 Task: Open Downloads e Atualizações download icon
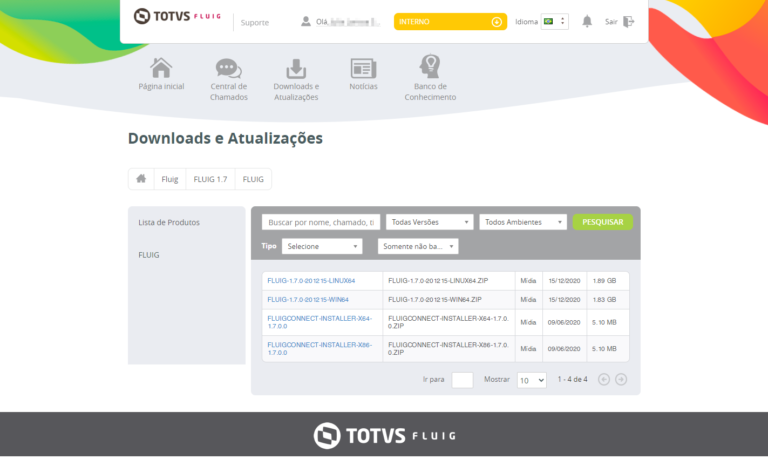click(296, 69)
